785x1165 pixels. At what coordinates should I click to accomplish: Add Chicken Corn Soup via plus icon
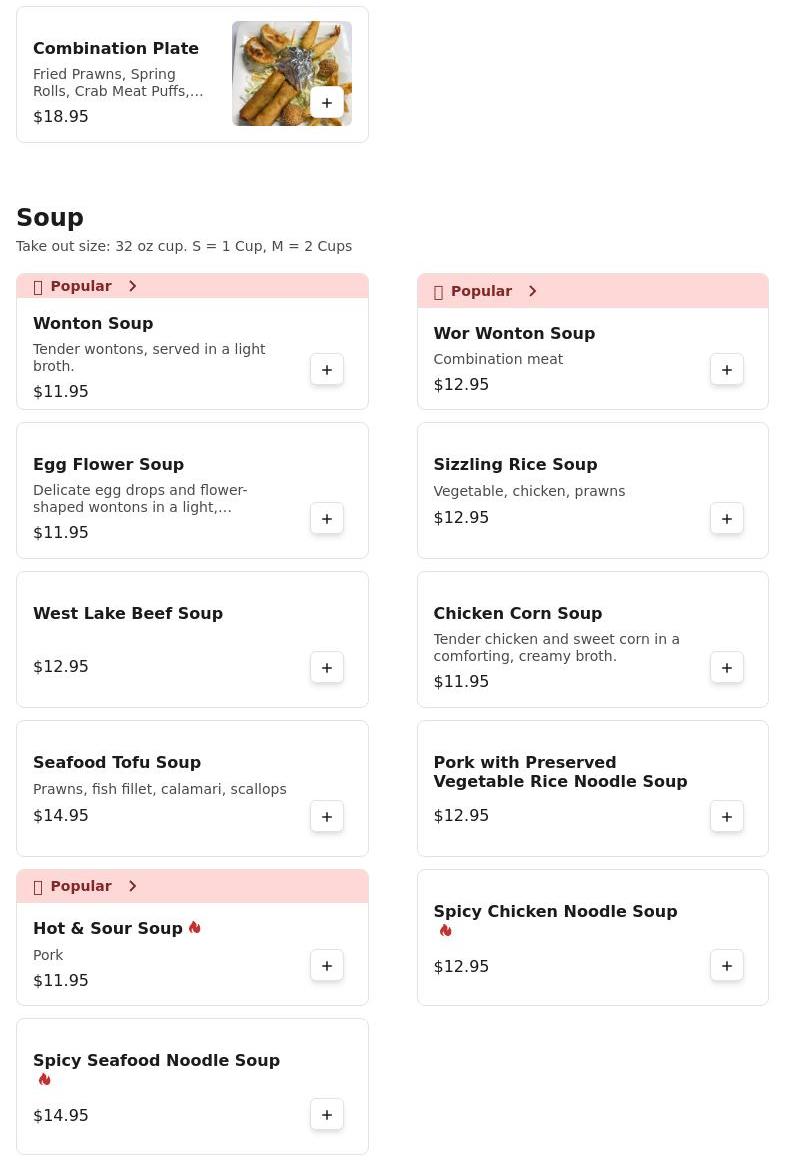[x=727, y=668]
